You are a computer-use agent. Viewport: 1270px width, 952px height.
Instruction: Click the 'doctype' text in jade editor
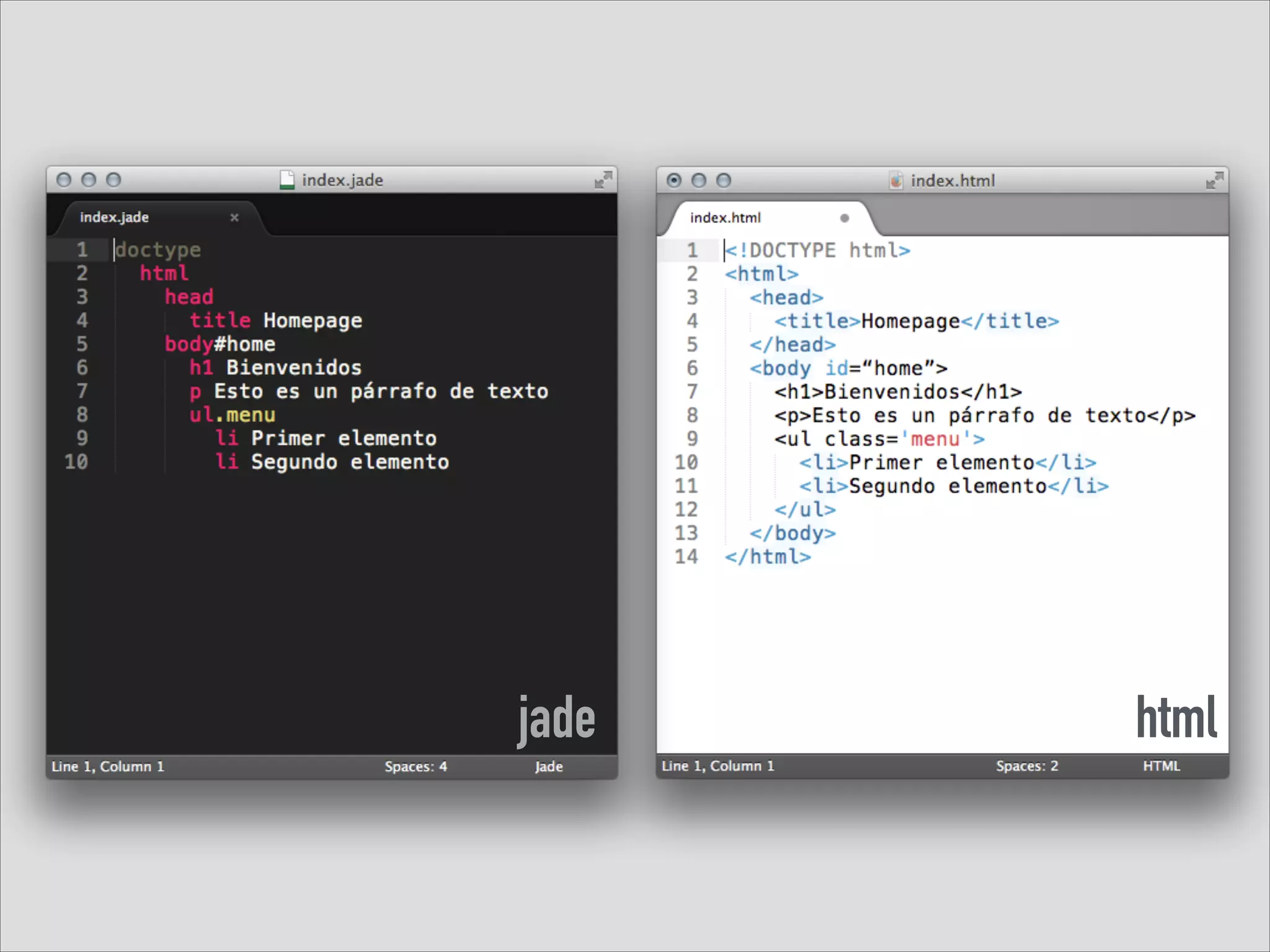pyautogui.click(x=158, y=250)
